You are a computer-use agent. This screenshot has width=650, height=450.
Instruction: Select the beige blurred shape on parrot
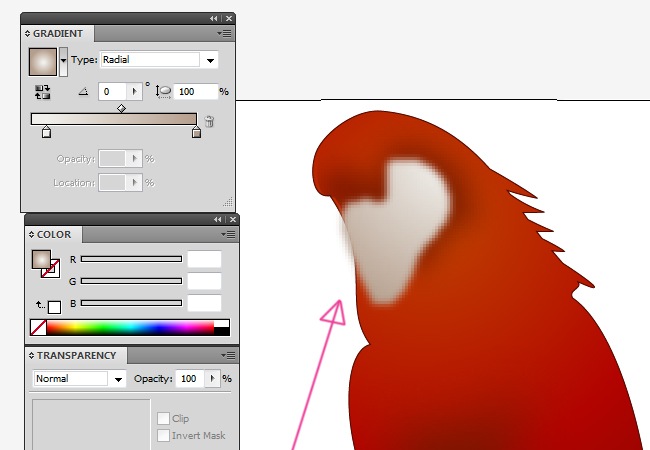396,232
